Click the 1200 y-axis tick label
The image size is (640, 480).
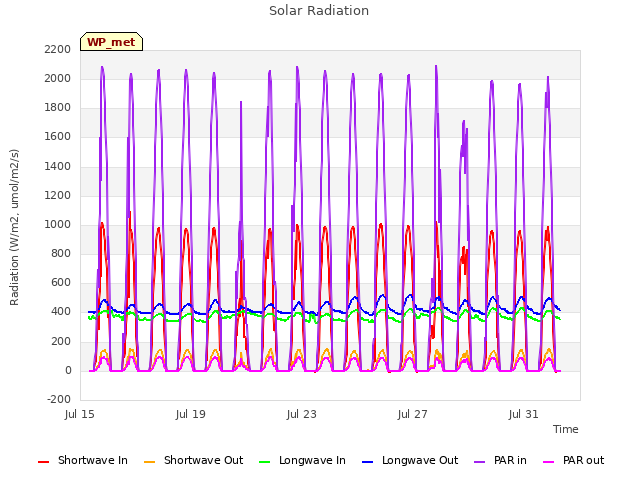coord(58,196)
